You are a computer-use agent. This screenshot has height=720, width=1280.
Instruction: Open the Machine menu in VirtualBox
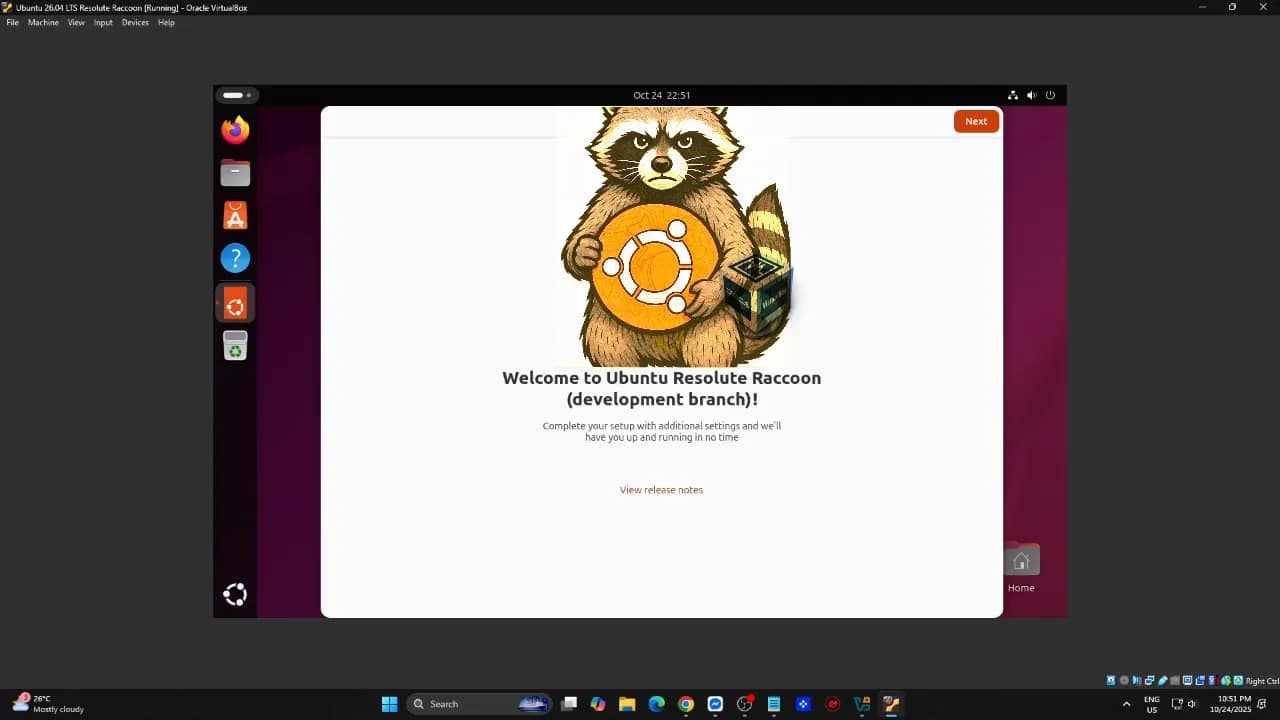point(43,22)
